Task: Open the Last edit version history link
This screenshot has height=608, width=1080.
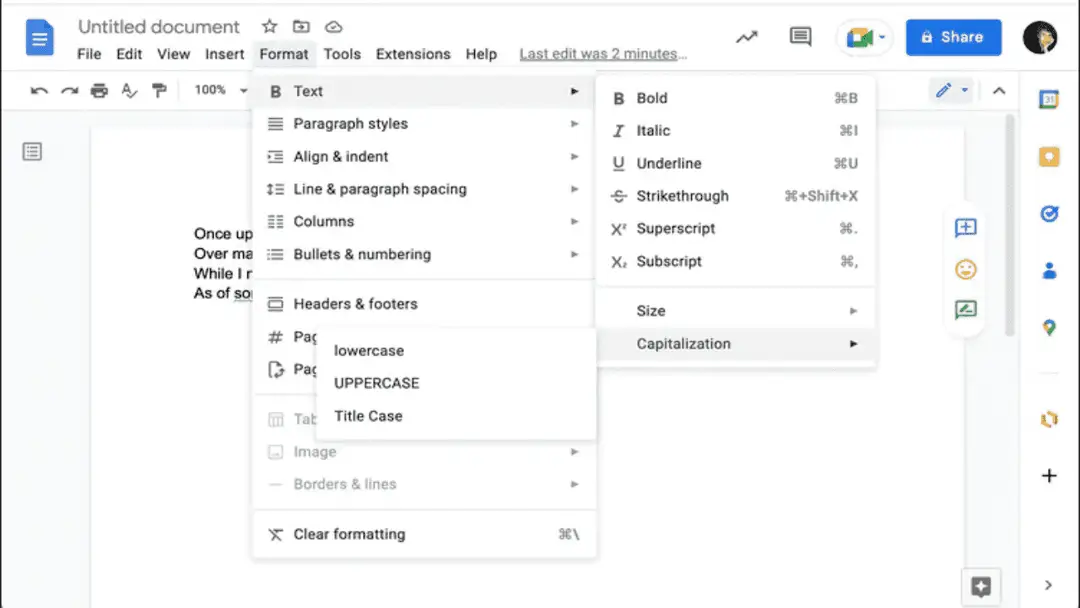Action: (603, 54)
